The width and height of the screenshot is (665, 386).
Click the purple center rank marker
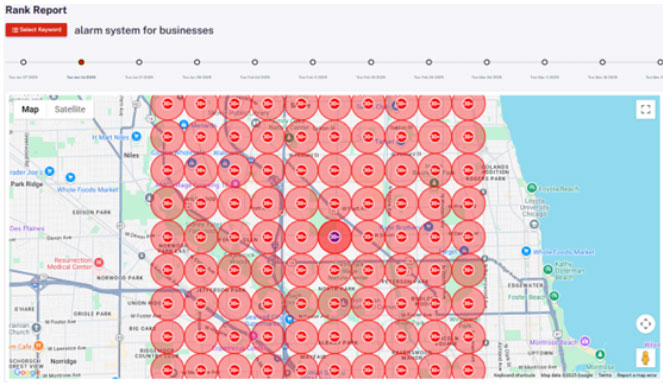point(335,237)
